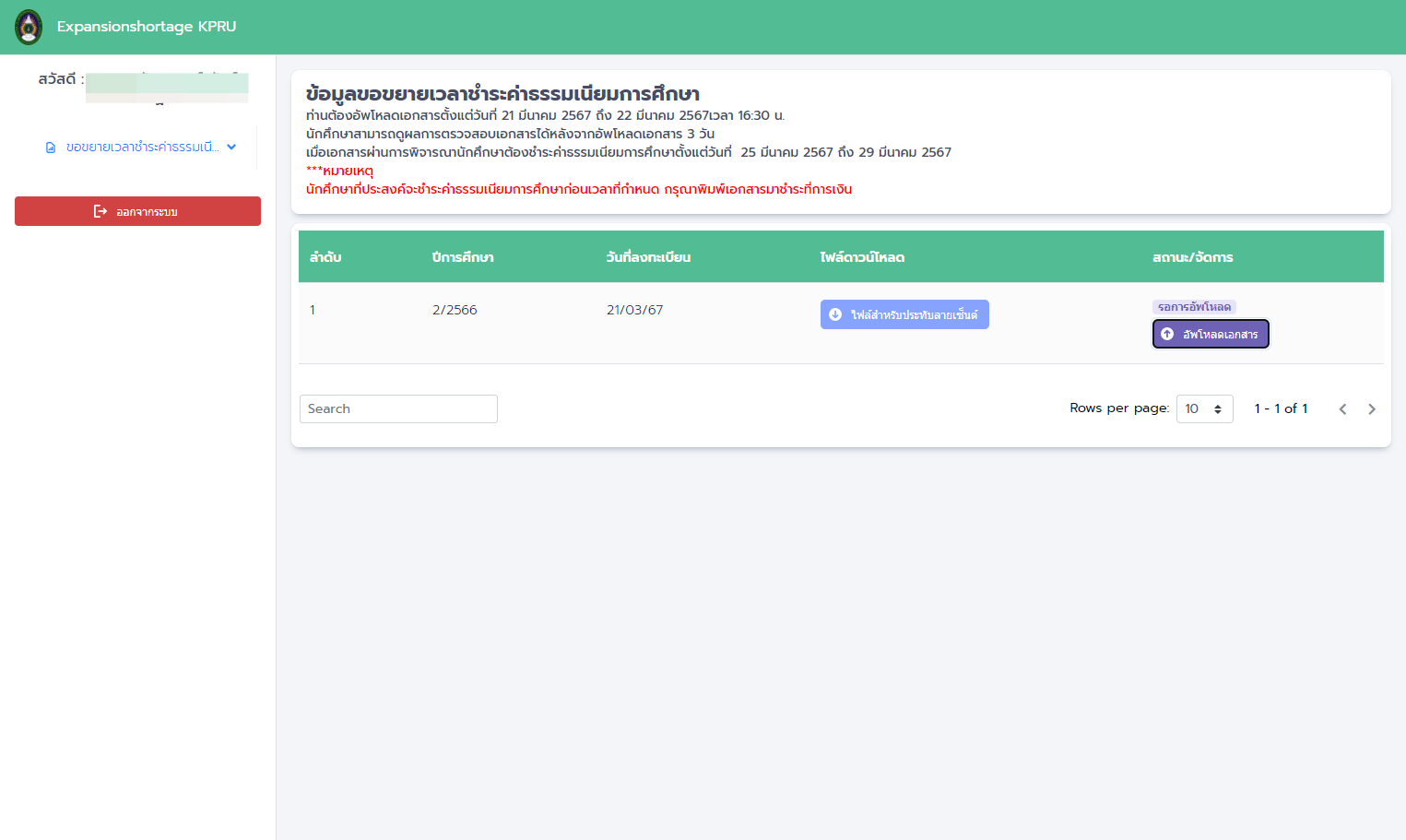The image size is (1406, 840).
Task: Open the Rows per page dropdown
Action: 1204,408
